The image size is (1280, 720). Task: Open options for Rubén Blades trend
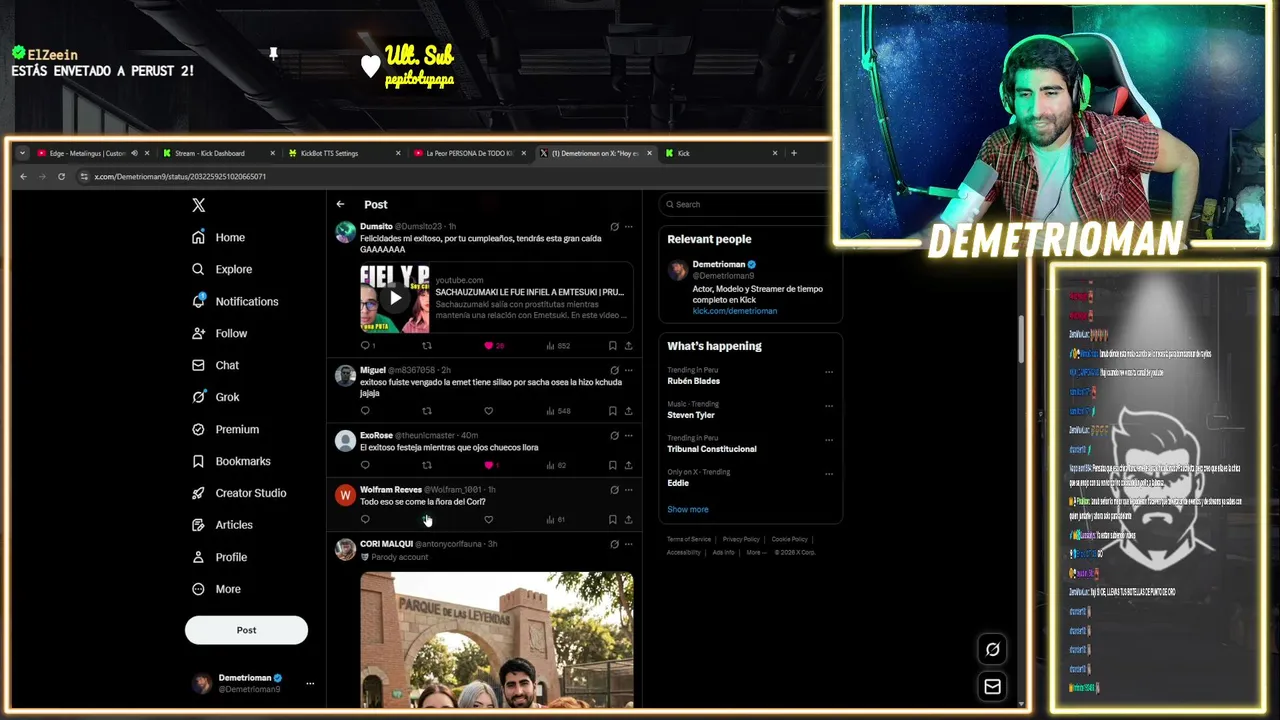[829, 372]
